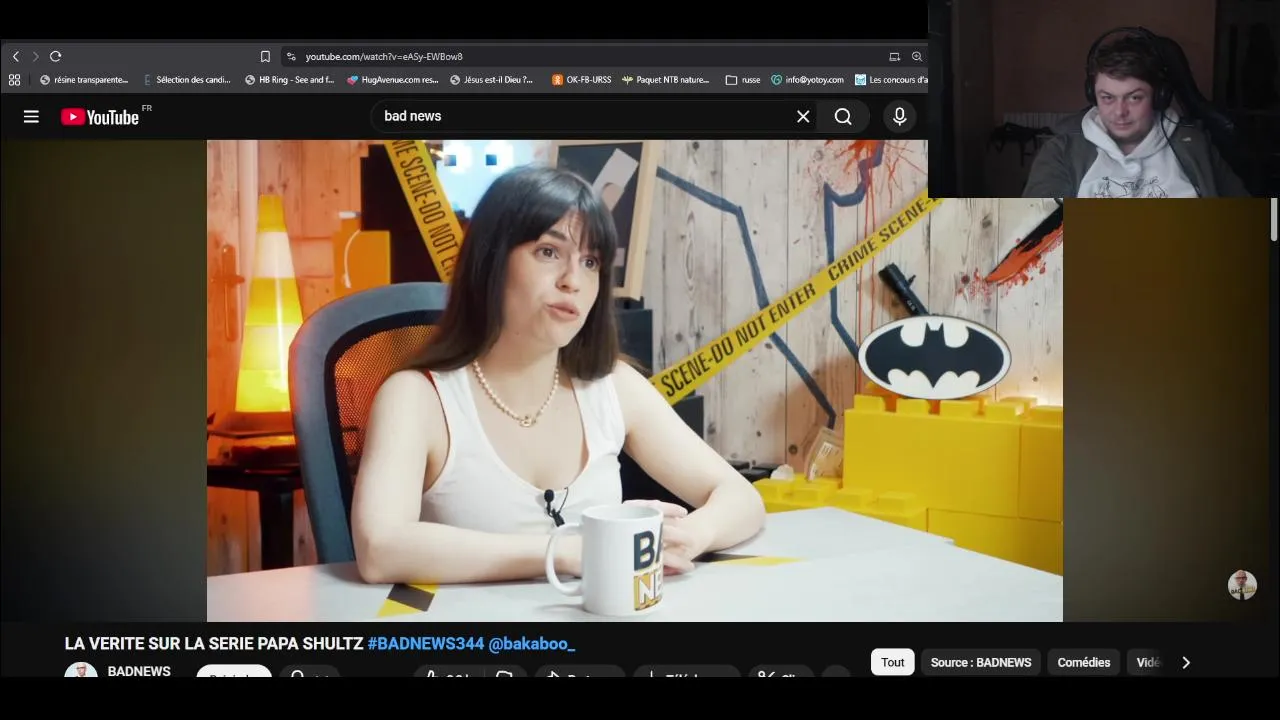Image resolution: width=1280 pixels, height=720 pixels.
Task: Open the YouTube hamburger guide menu
Action: pos(31,117)
